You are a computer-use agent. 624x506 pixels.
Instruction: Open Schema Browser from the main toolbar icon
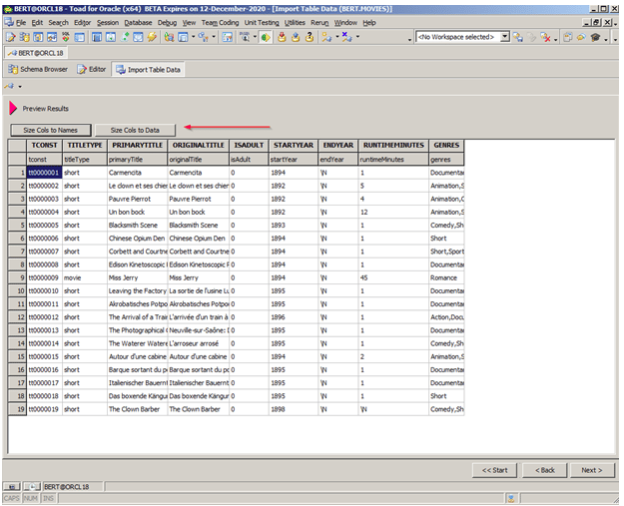click(x=24, y=37)
